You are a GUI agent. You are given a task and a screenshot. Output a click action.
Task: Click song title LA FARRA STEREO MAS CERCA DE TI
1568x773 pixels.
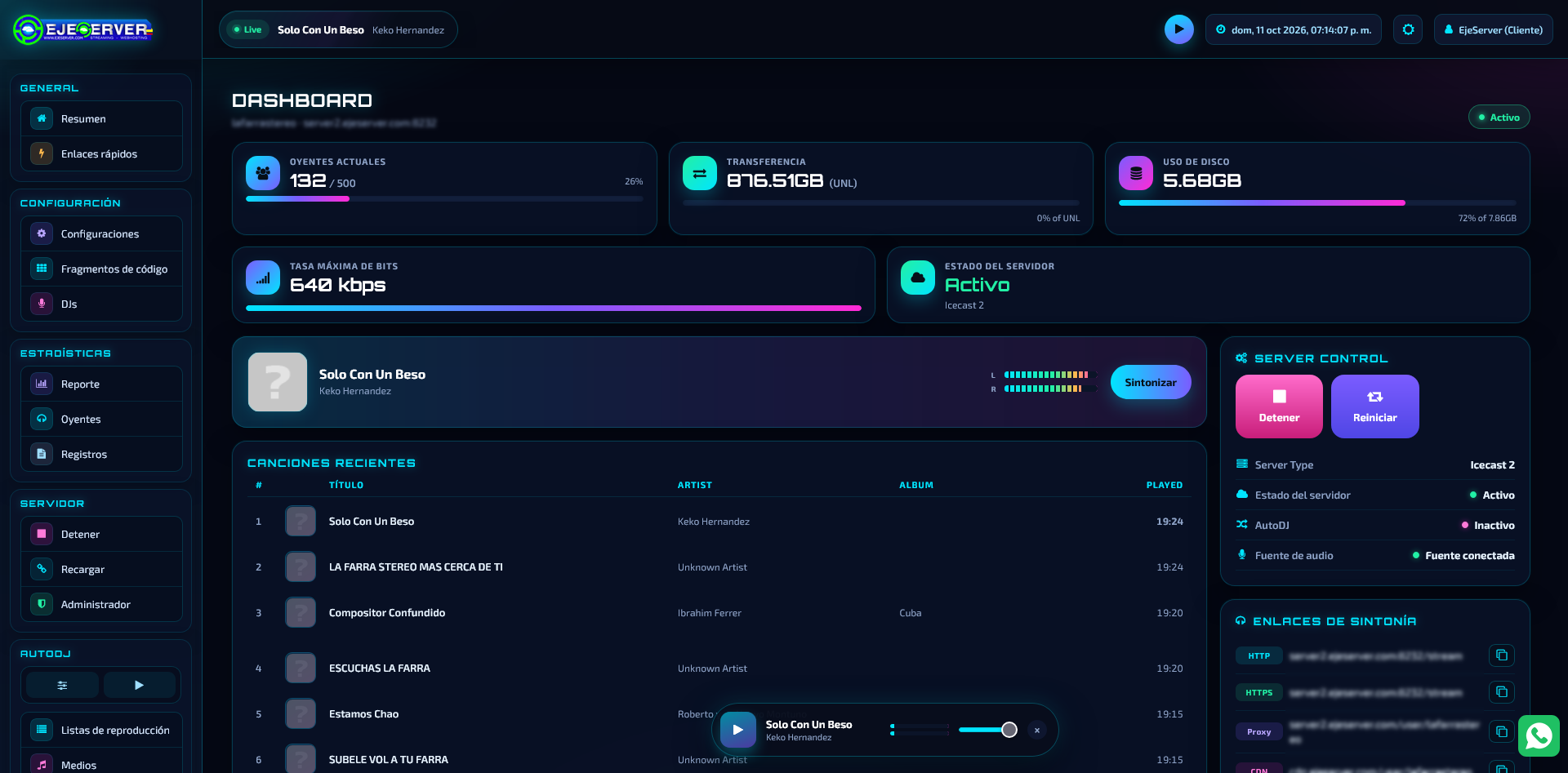[416, 567]
